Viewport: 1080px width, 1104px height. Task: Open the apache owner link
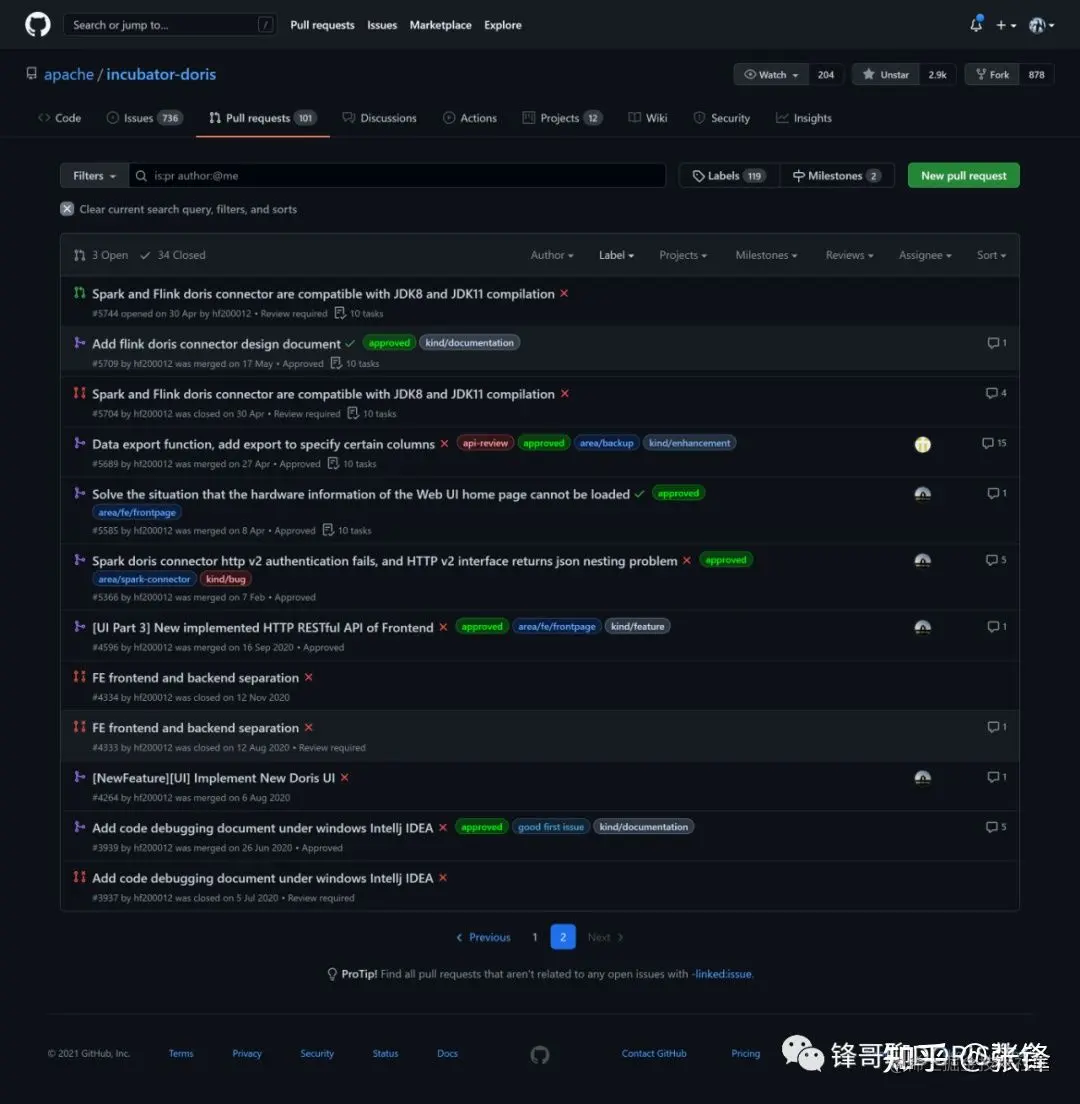(68, 74)
